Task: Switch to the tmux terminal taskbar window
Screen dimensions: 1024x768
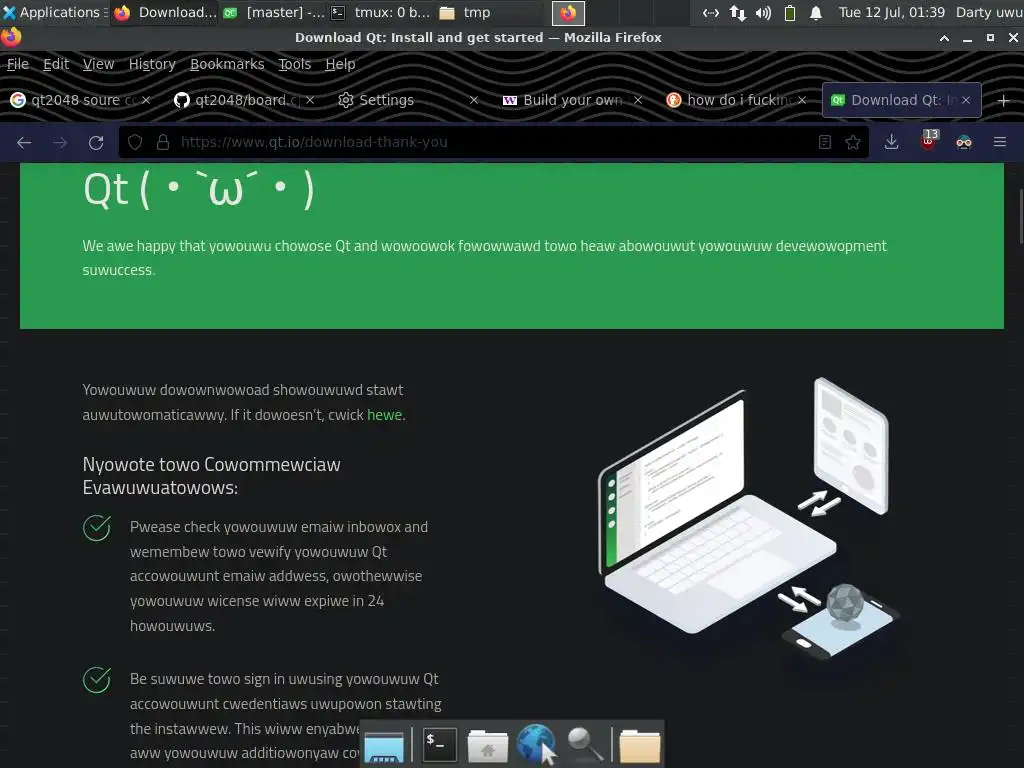Action: click(x=381, y=12)
